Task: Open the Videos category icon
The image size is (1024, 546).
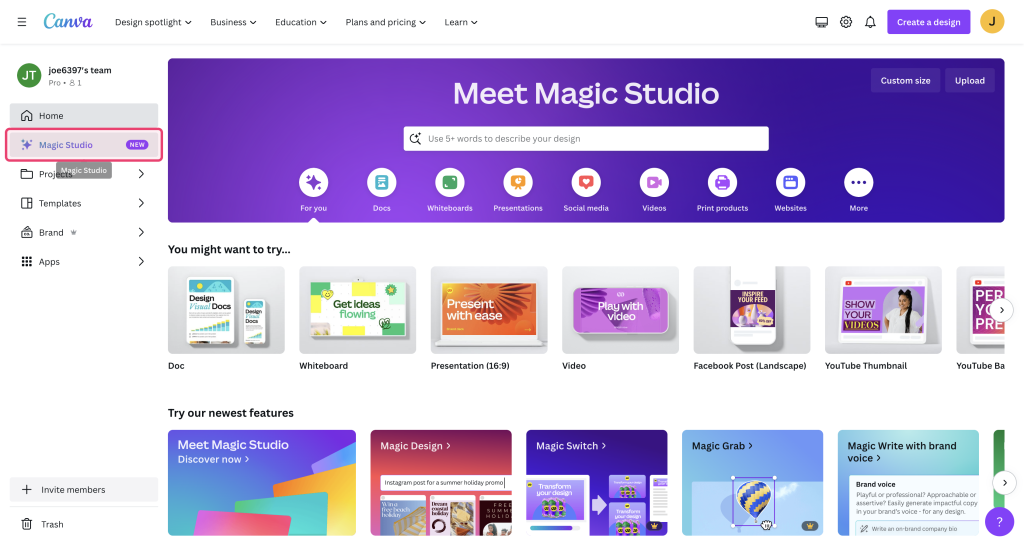Action: 654,183
